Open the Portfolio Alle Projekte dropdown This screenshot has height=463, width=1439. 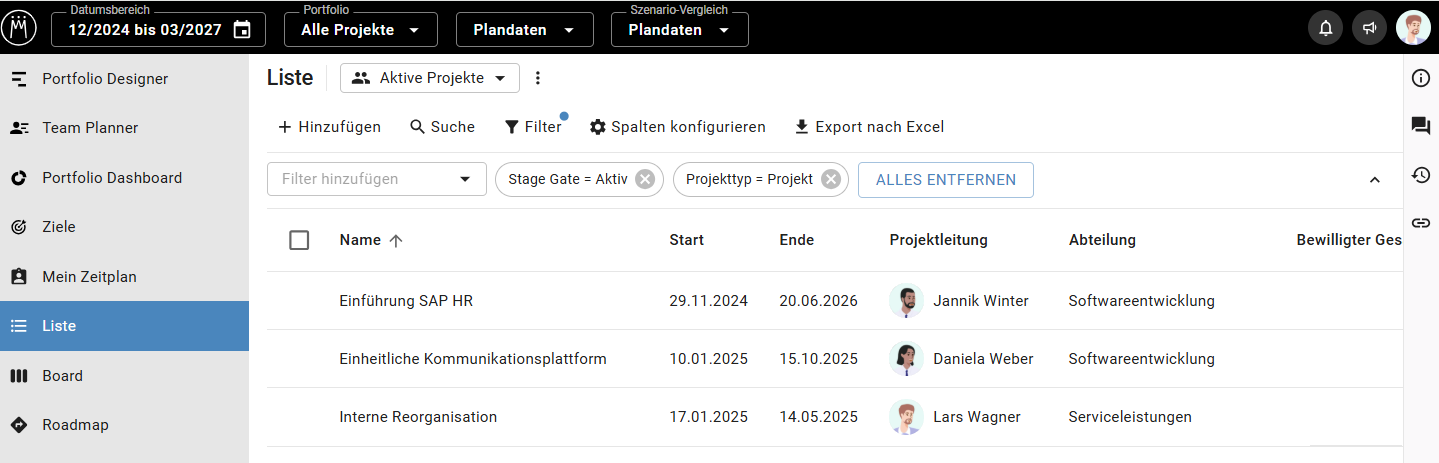point(360,29)
